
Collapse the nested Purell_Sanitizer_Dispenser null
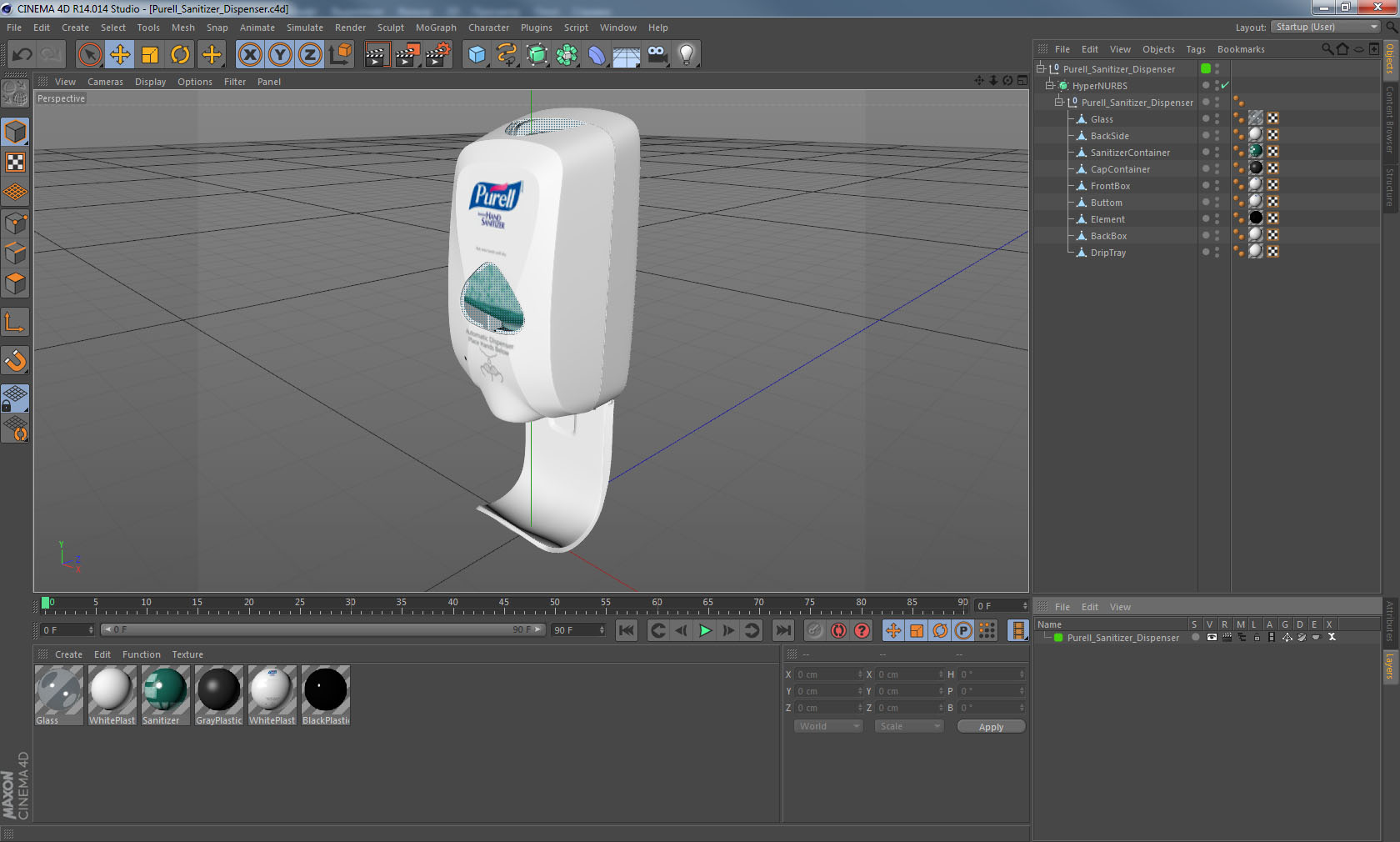click(x=1059, y=102)
